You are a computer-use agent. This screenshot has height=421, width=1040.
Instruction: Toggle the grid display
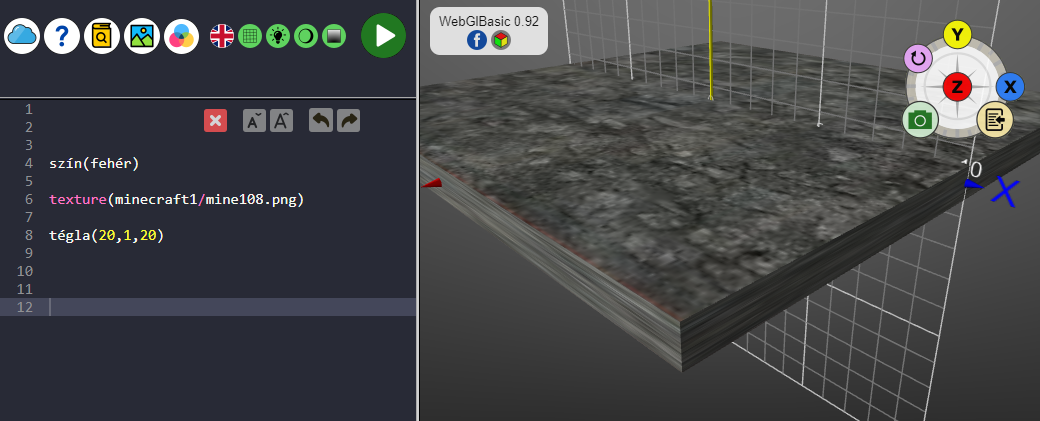point(250,37)
